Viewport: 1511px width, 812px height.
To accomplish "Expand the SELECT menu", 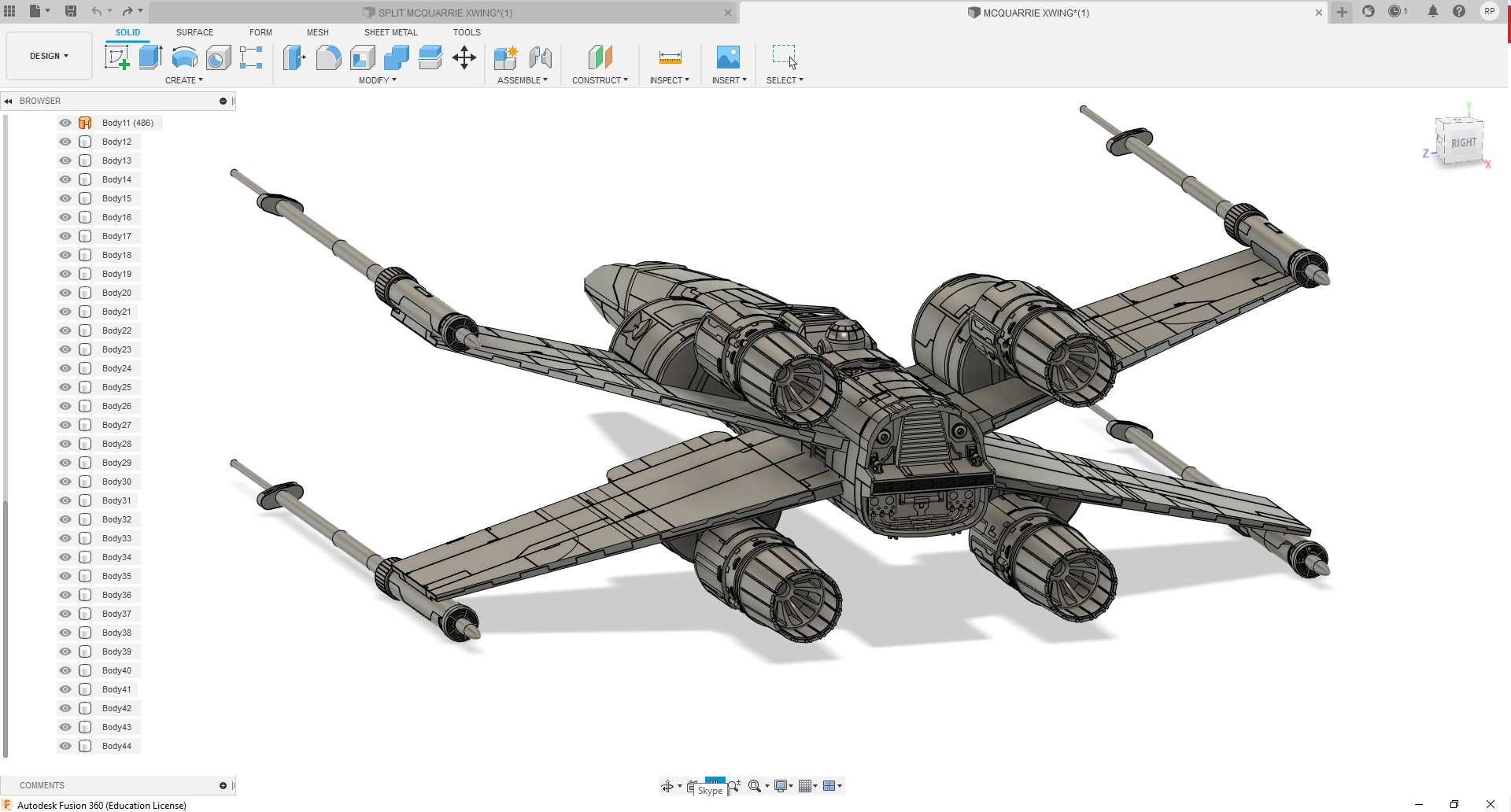I will pyautogui.click(x=785, y=80).
